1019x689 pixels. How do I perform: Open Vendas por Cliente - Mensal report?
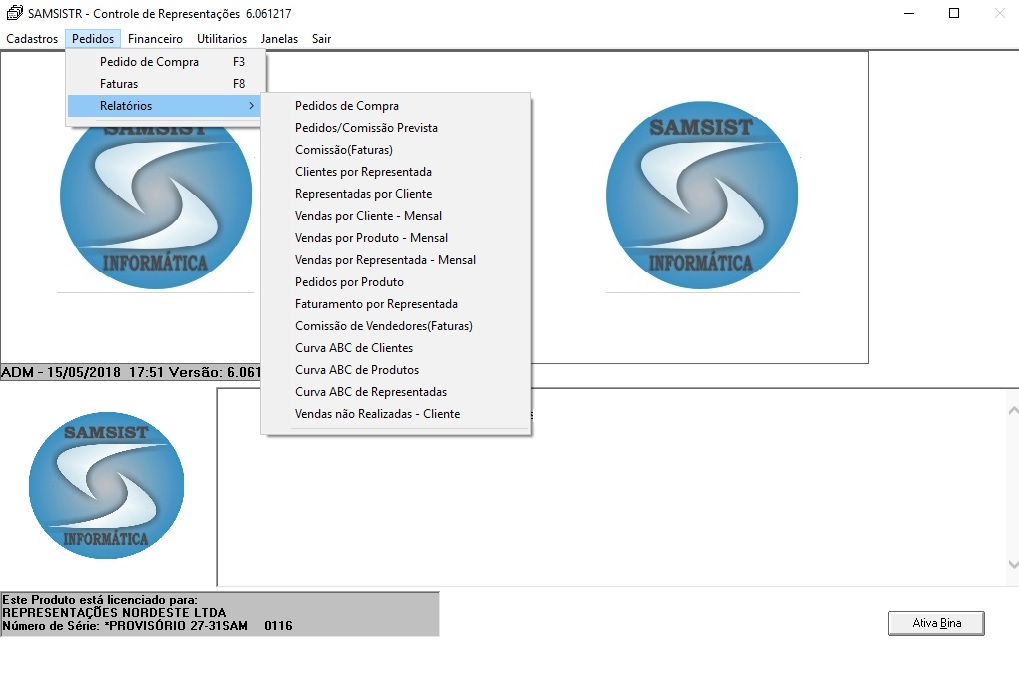coord(396,216)
